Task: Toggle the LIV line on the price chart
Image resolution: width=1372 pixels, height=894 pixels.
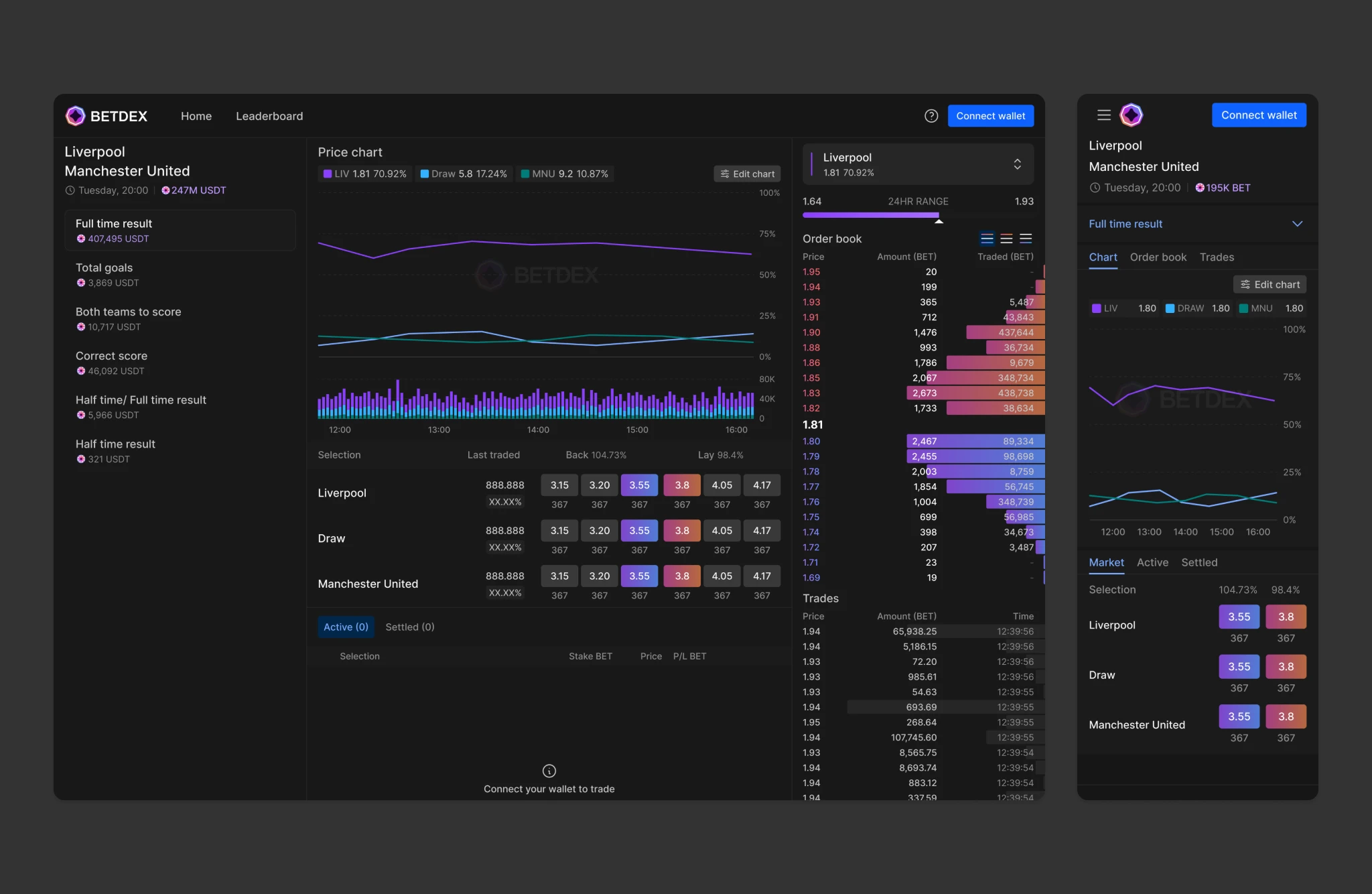Action: [x=364, y=174]
